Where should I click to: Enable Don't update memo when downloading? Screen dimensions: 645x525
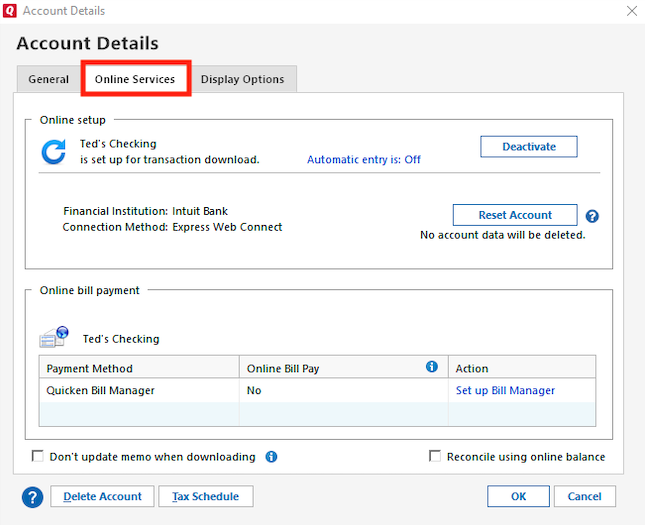38,457
